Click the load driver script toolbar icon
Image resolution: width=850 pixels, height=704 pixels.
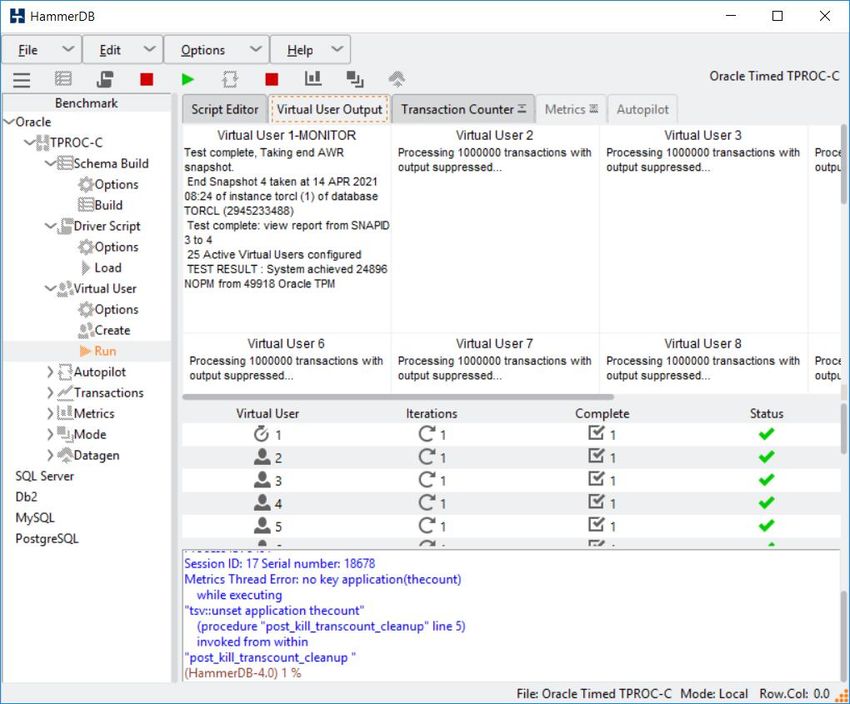tap(105, 80)
